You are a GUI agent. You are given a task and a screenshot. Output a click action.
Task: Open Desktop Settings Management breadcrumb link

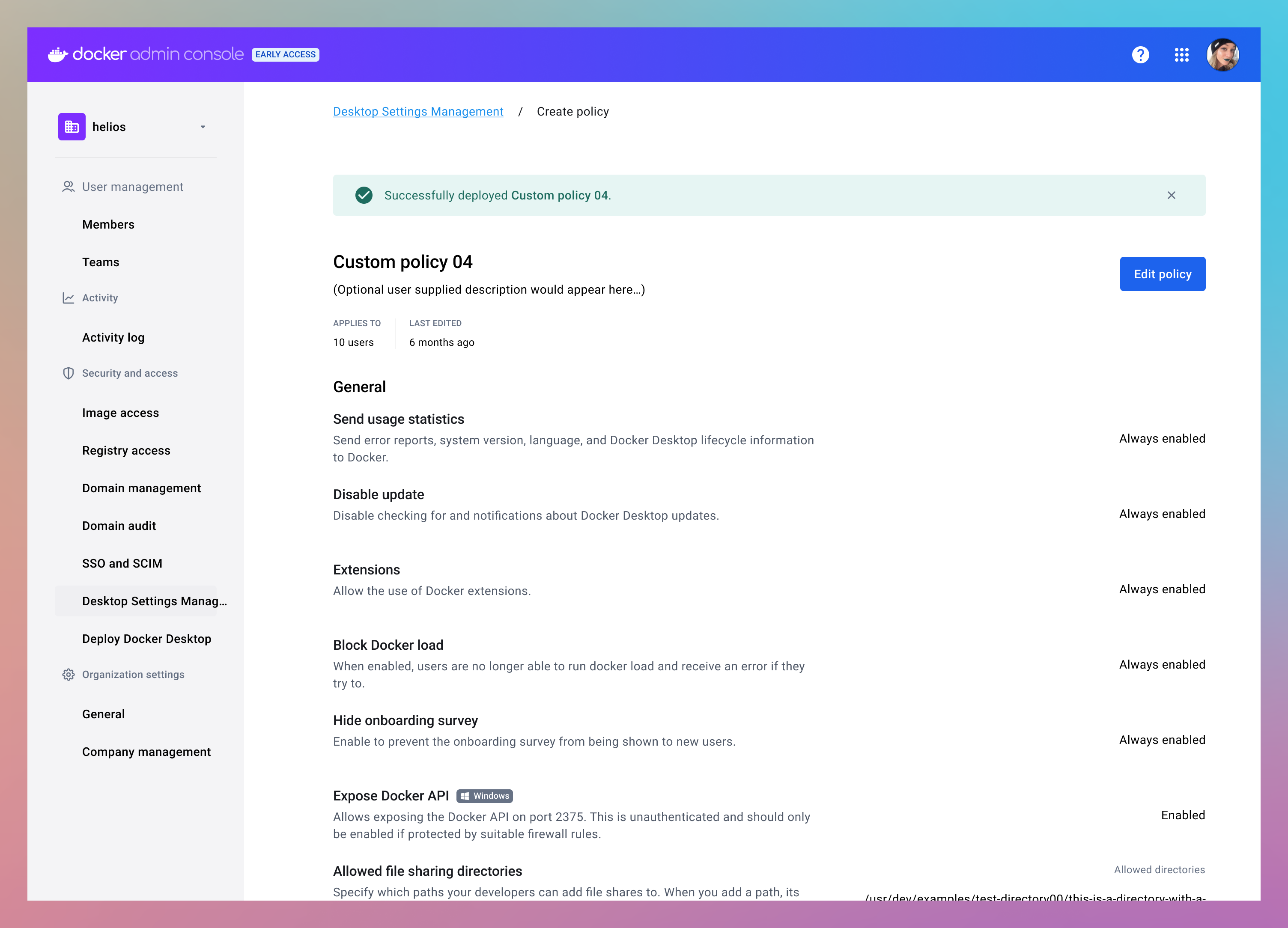pos(418,112)
